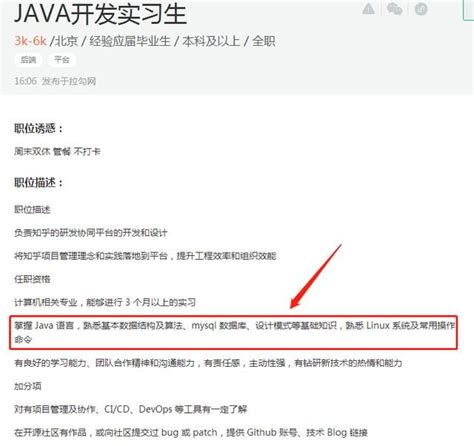Share the job via Weibo icon
This screenshot has height=446, width=474.
421,9
